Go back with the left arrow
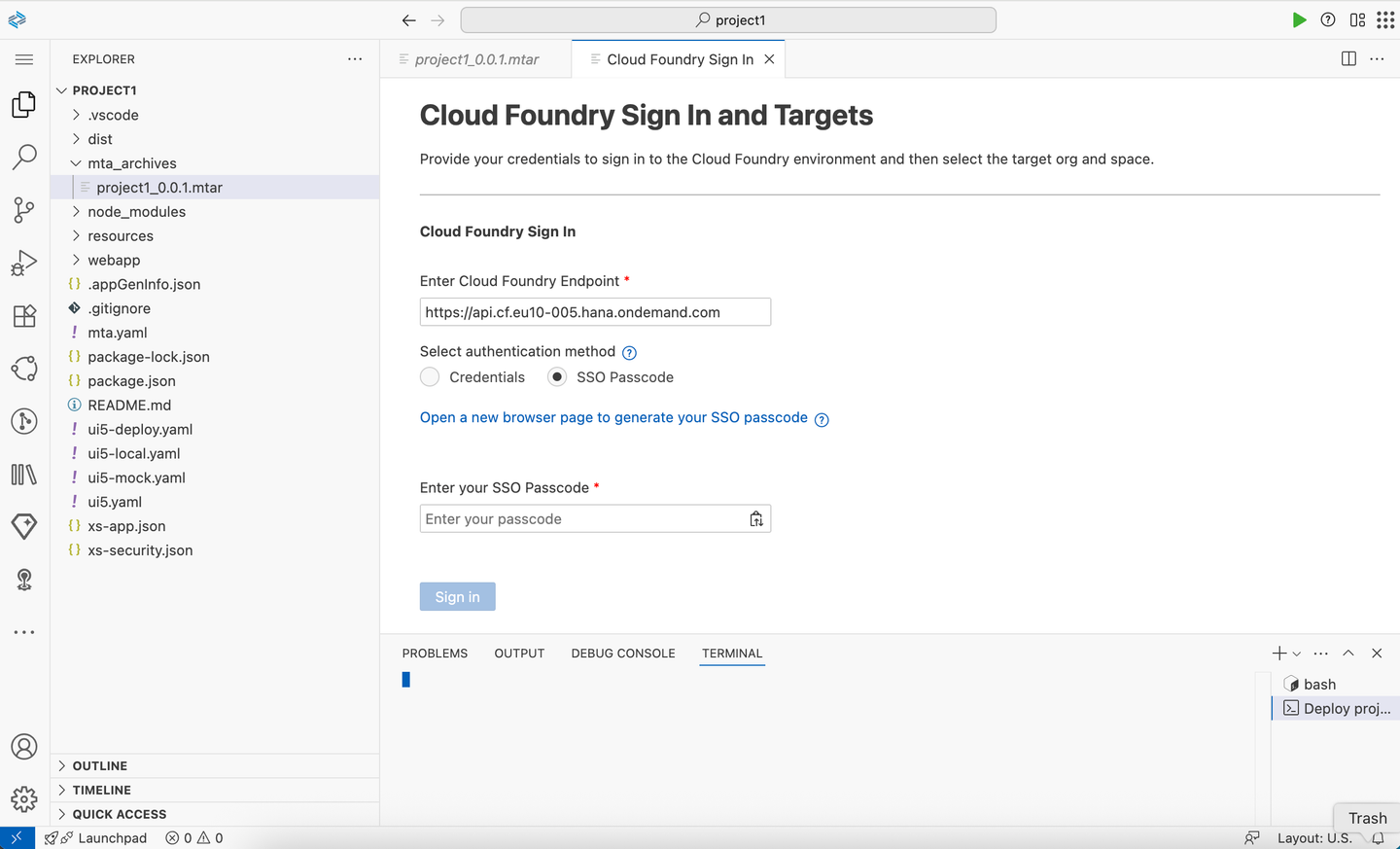This screenshot has height=849, width=1400. point(408,19)
